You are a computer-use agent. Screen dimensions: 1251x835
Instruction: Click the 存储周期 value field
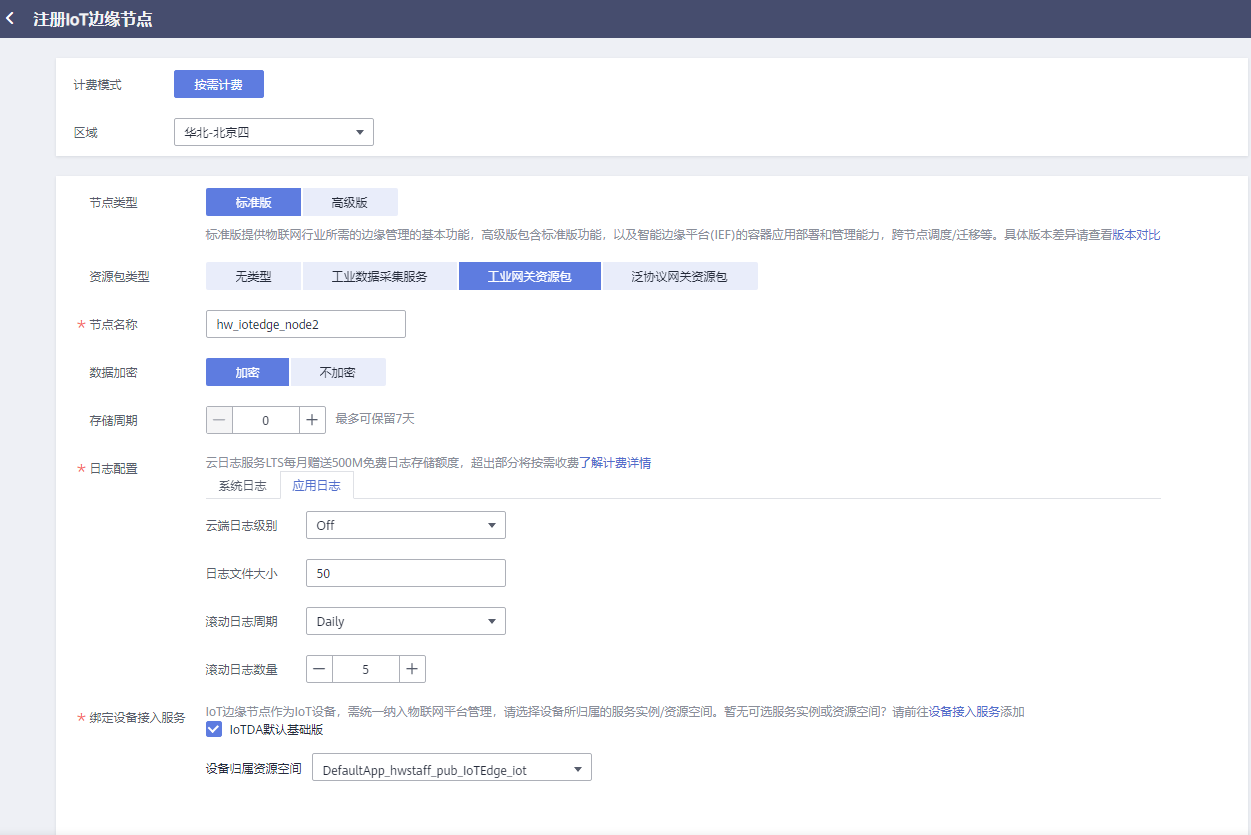[x=266, y=420]
